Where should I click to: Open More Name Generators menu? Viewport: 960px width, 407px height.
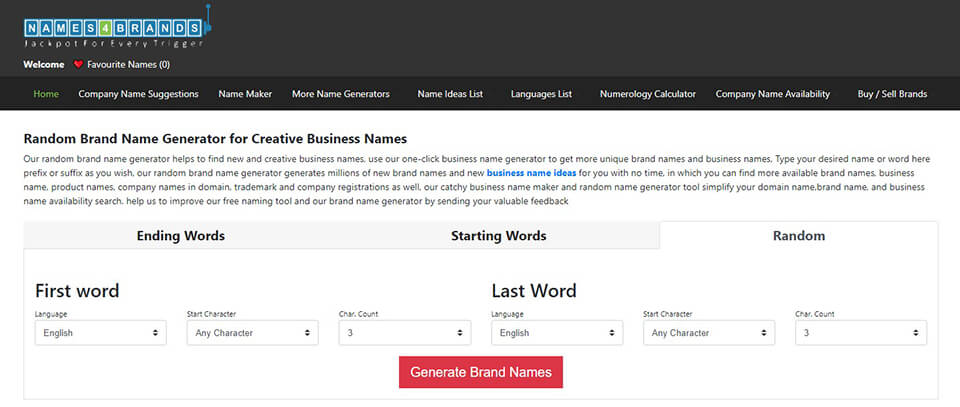340,94
